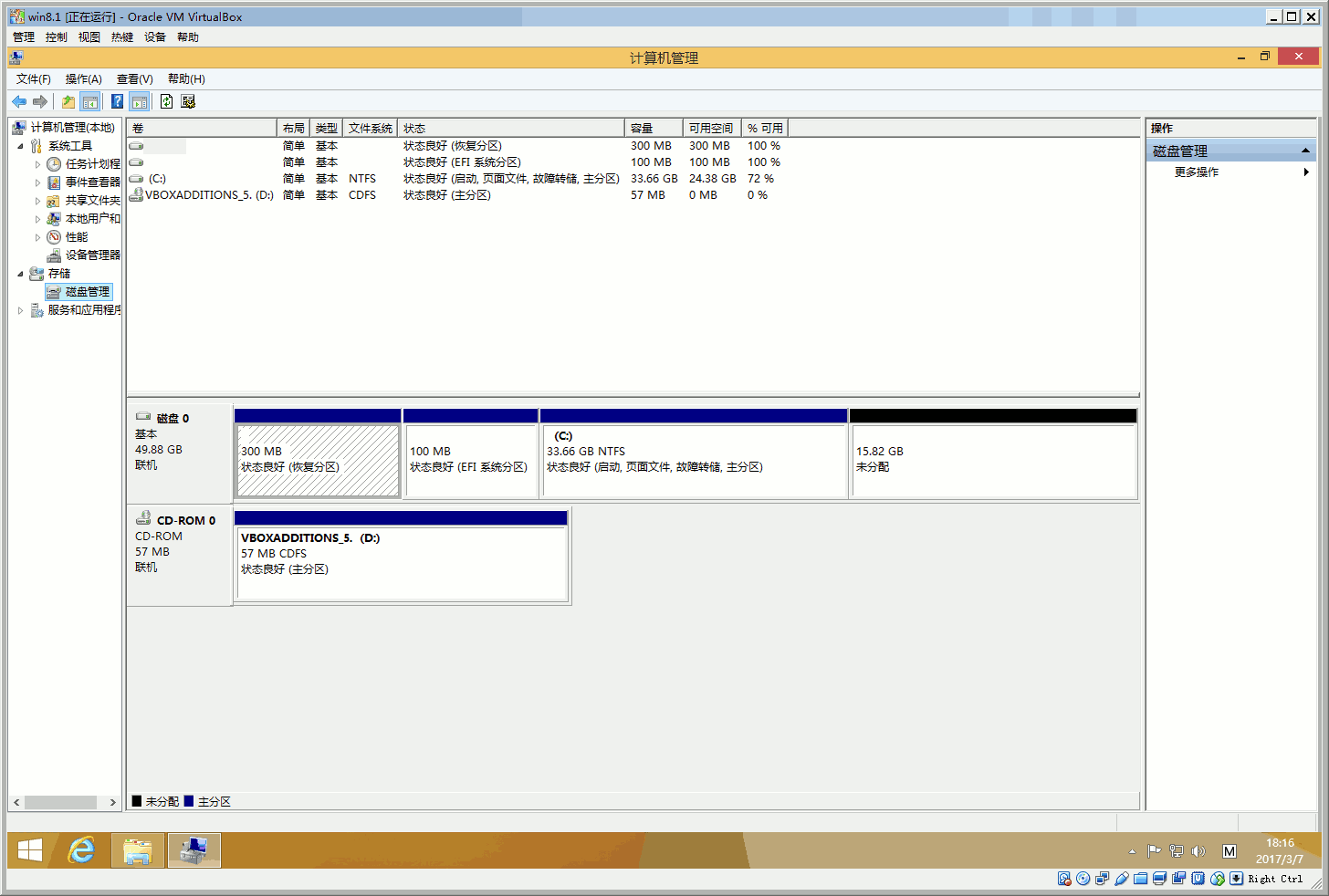Screen dimensions: 1329x896
Task: Click the tree pane scrollbar's left arrow
Action: click(16, 802)
